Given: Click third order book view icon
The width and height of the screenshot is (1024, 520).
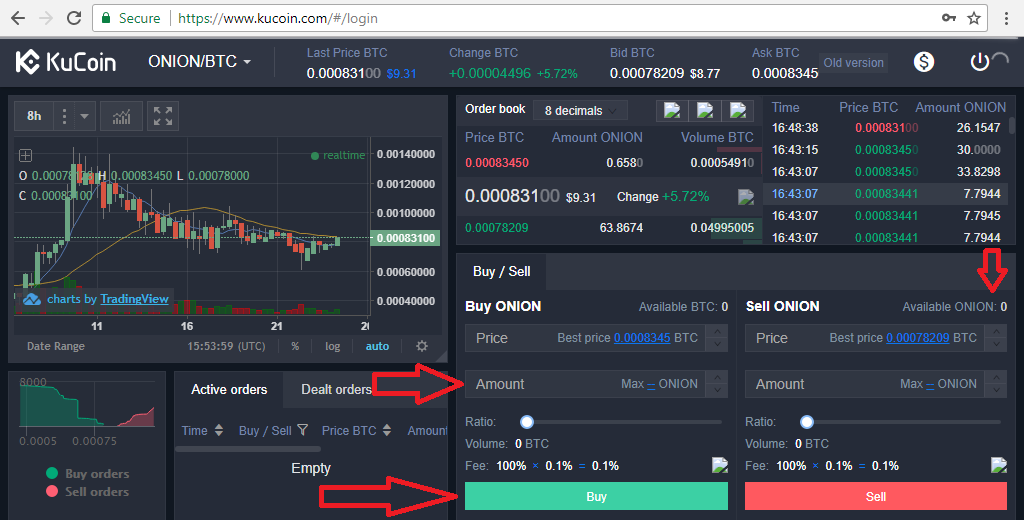Looking at the screenshot, I should coord(737,110).
